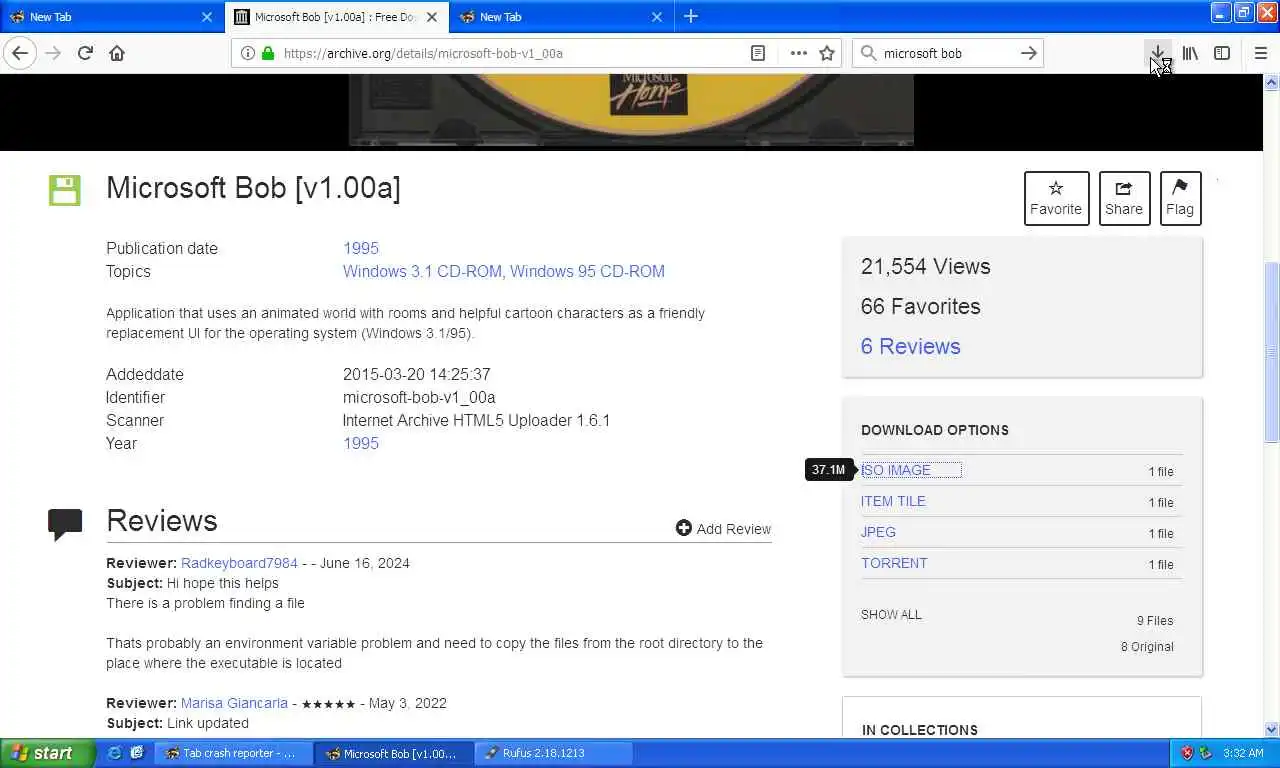Screen dimensions: 1280x768
Task: Click the red shield tray icon
Action: pyautogui.click(x=1187, y=753)
